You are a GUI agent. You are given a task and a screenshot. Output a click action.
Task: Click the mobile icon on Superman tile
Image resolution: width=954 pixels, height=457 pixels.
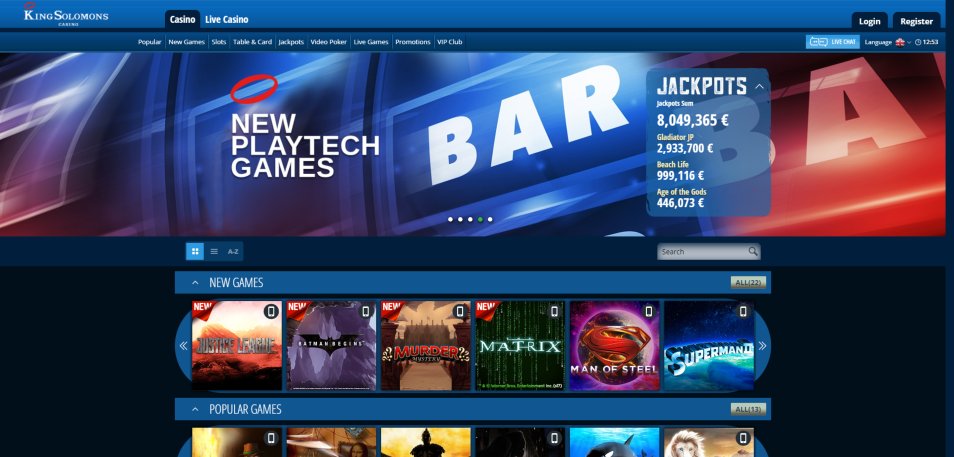pyautogui.click(x=743, y=312)
